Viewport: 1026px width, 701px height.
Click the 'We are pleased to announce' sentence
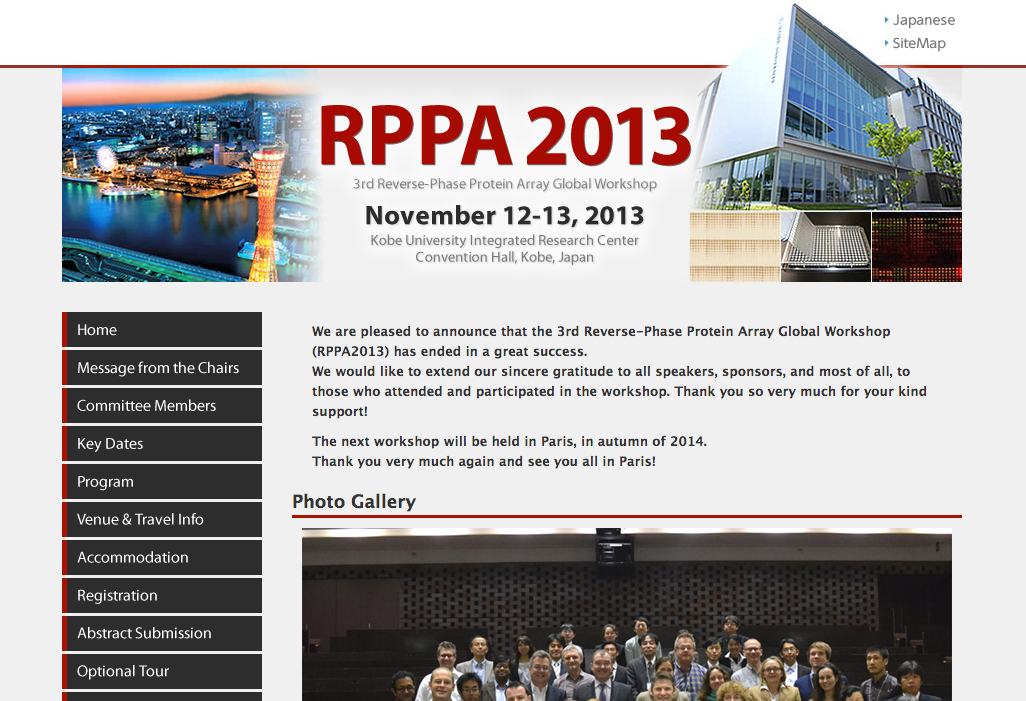point(601,341)
